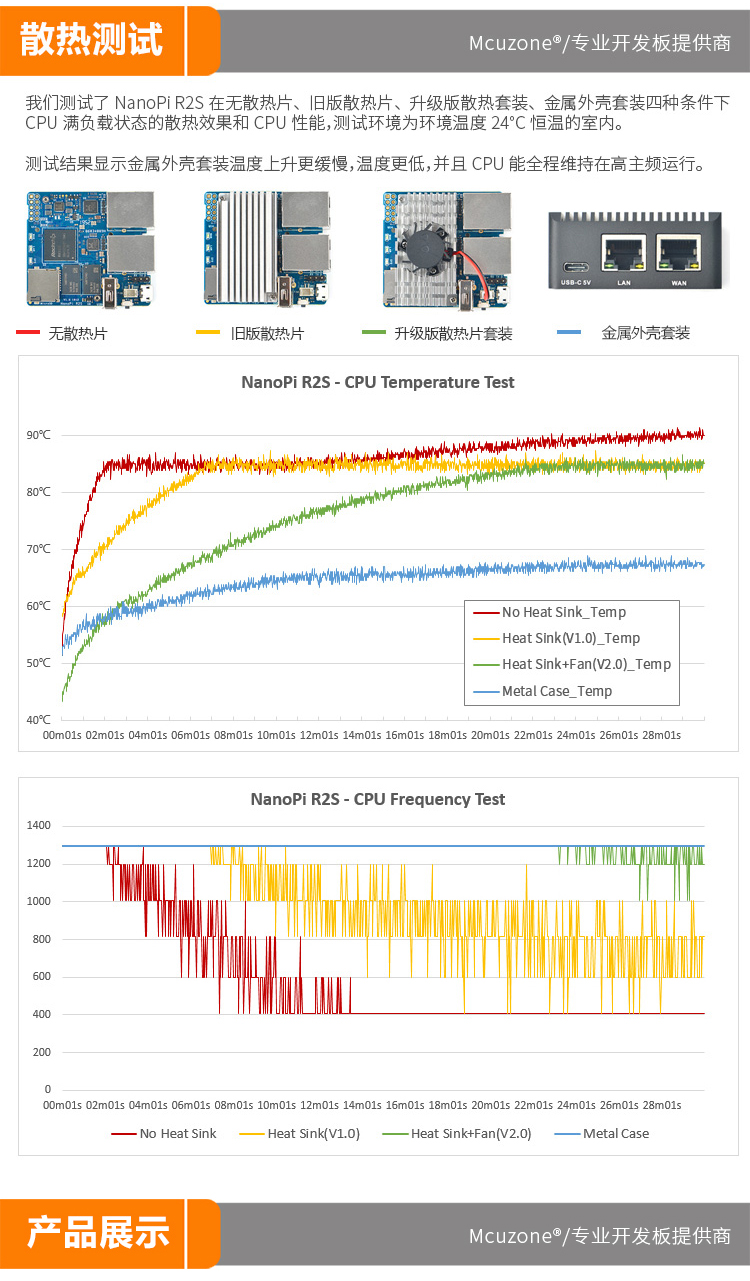Click the CPU Frequency Test chart title
The width and height of the screenshot is (750, 1281).
[378, 799]
